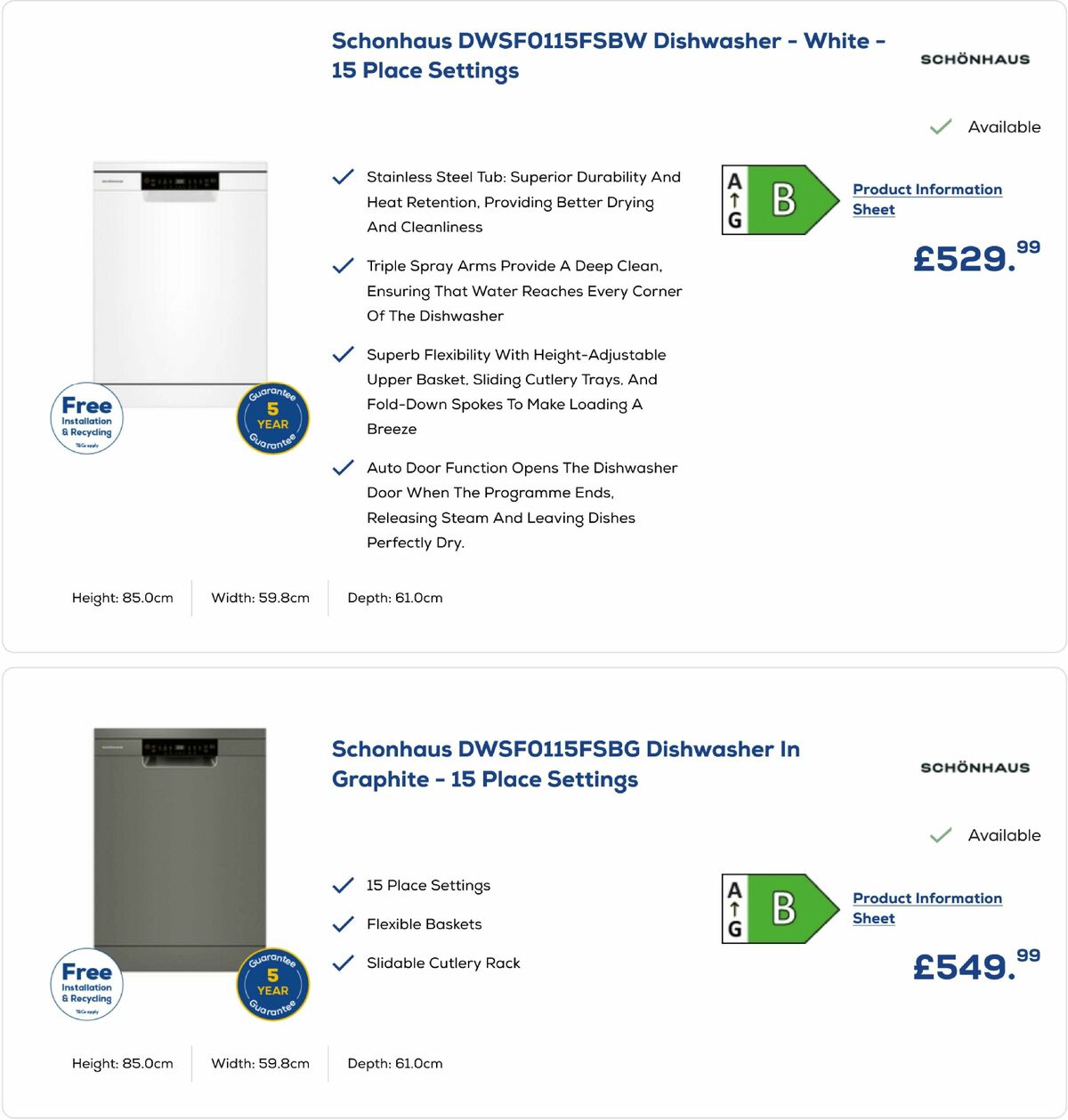This screenshot has width=1068, height=1120.
Task: Click the 5 Year Guarantee badge on graphite dishwasher
Action: (272, 983)
